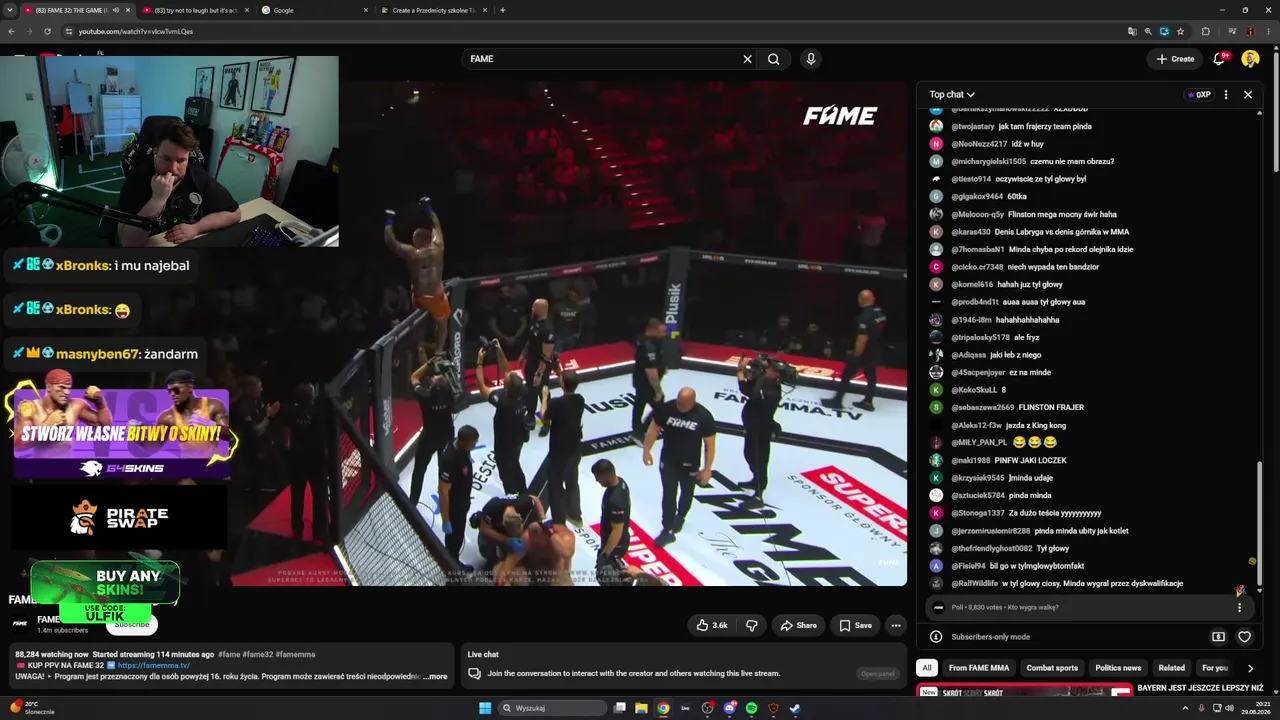
Task: Expand the Top chat dropdown
Action: (952, 95)
